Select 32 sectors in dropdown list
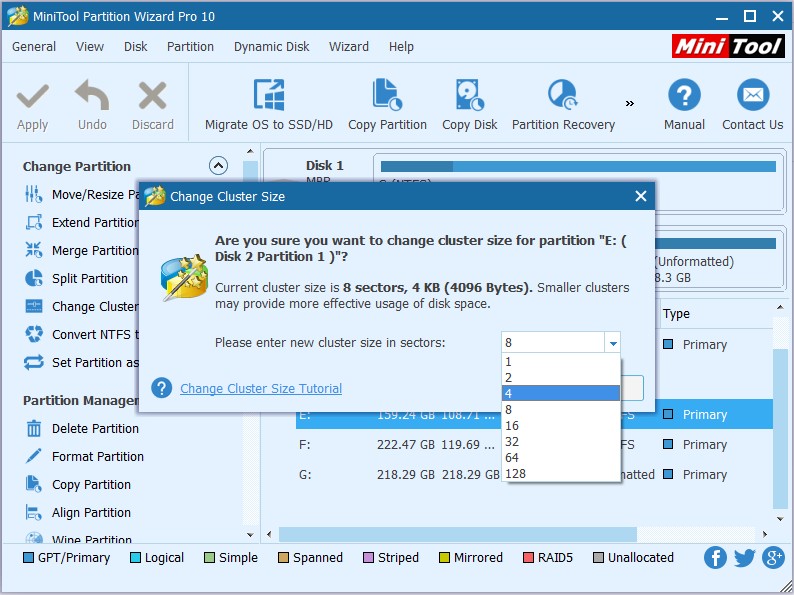The image size is (794, 595). [561, 442]
